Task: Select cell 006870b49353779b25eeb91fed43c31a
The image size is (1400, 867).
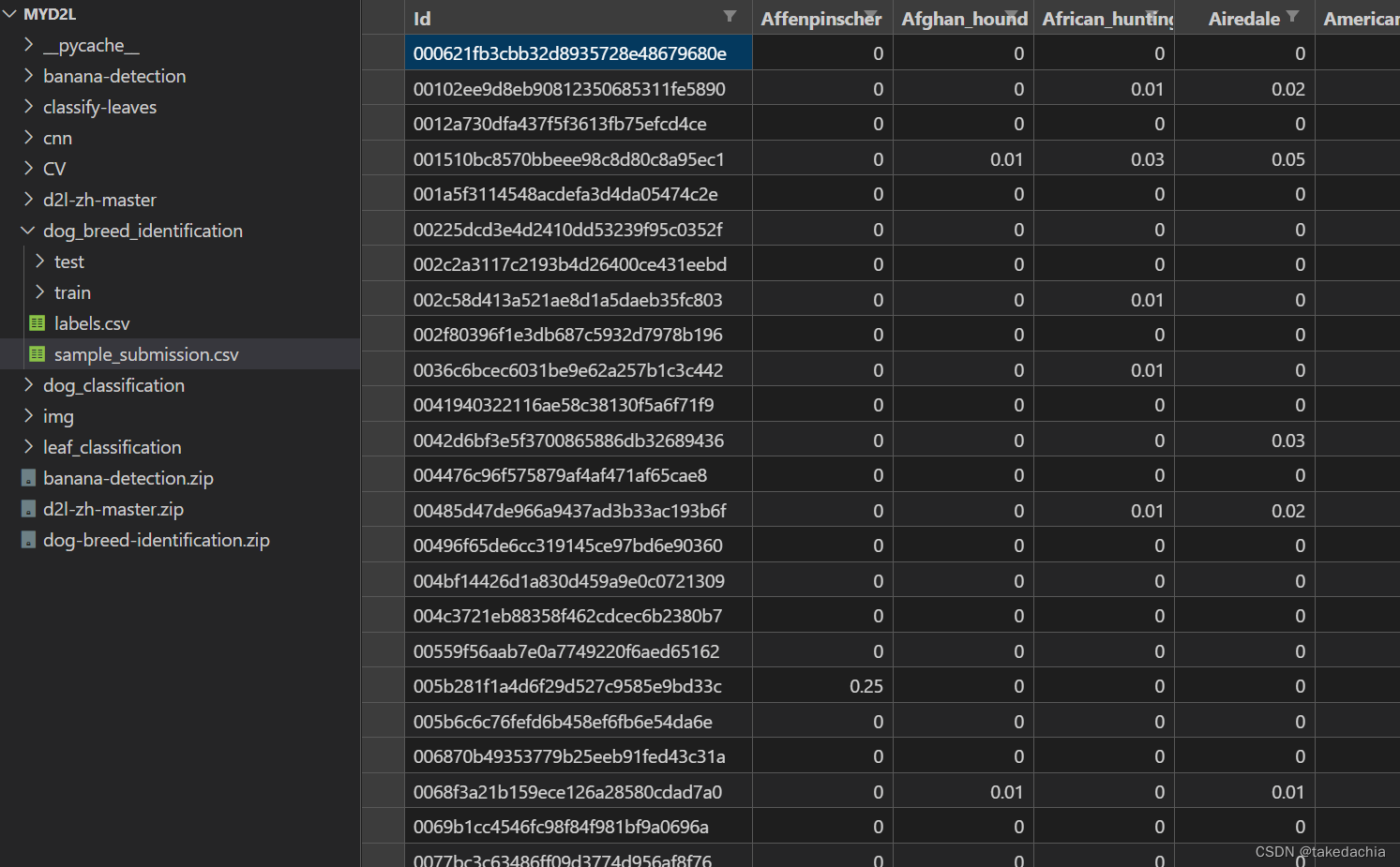Action: coord(579,756)
